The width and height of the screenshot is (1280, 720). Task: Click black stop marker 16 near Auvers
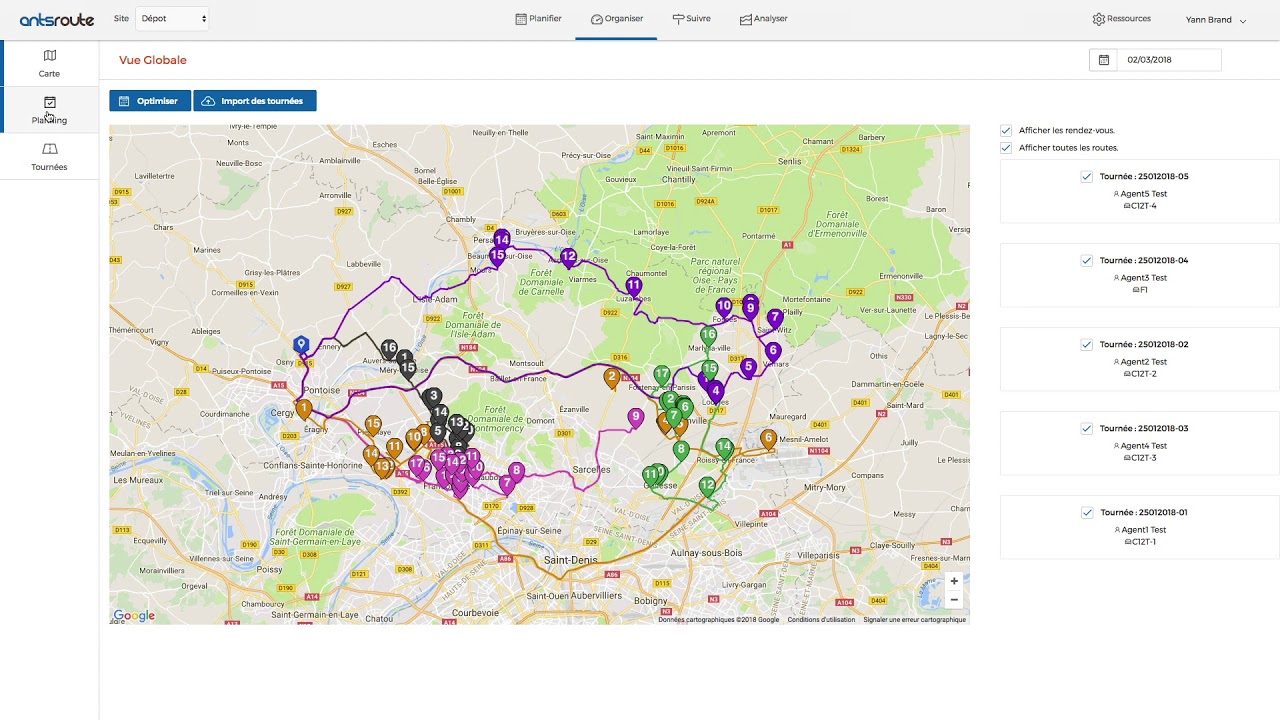tap(389, 349)
